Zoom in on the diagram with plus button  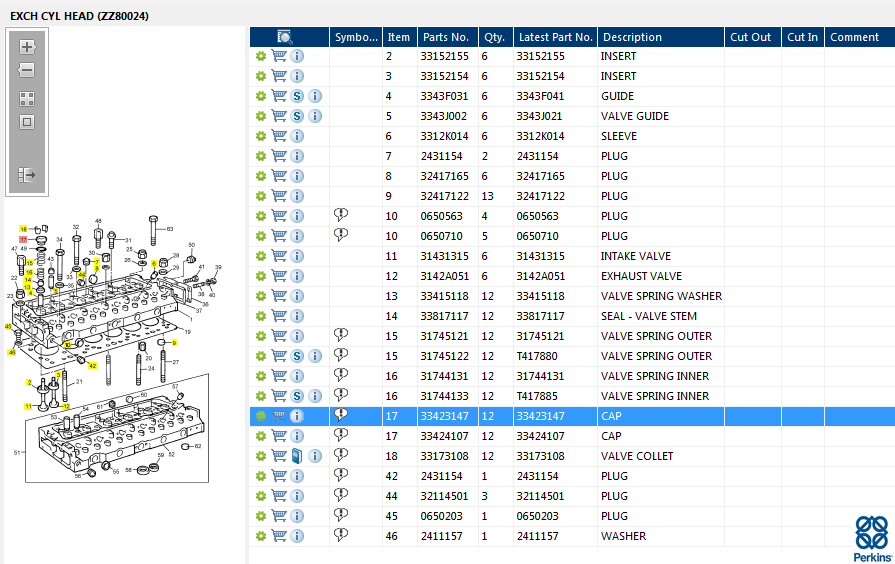[27, 47]
